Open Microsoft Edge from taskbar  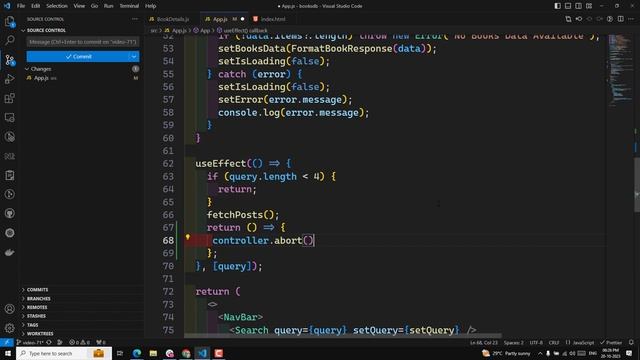(x=137, y=353)
